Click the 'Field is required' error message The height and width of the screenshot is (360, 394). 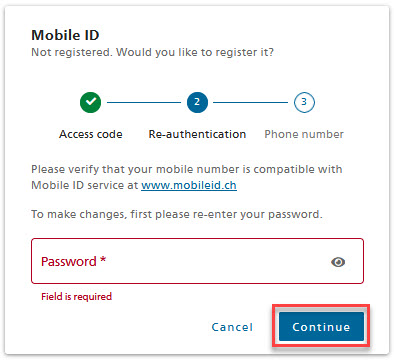[x=77, y=296]
